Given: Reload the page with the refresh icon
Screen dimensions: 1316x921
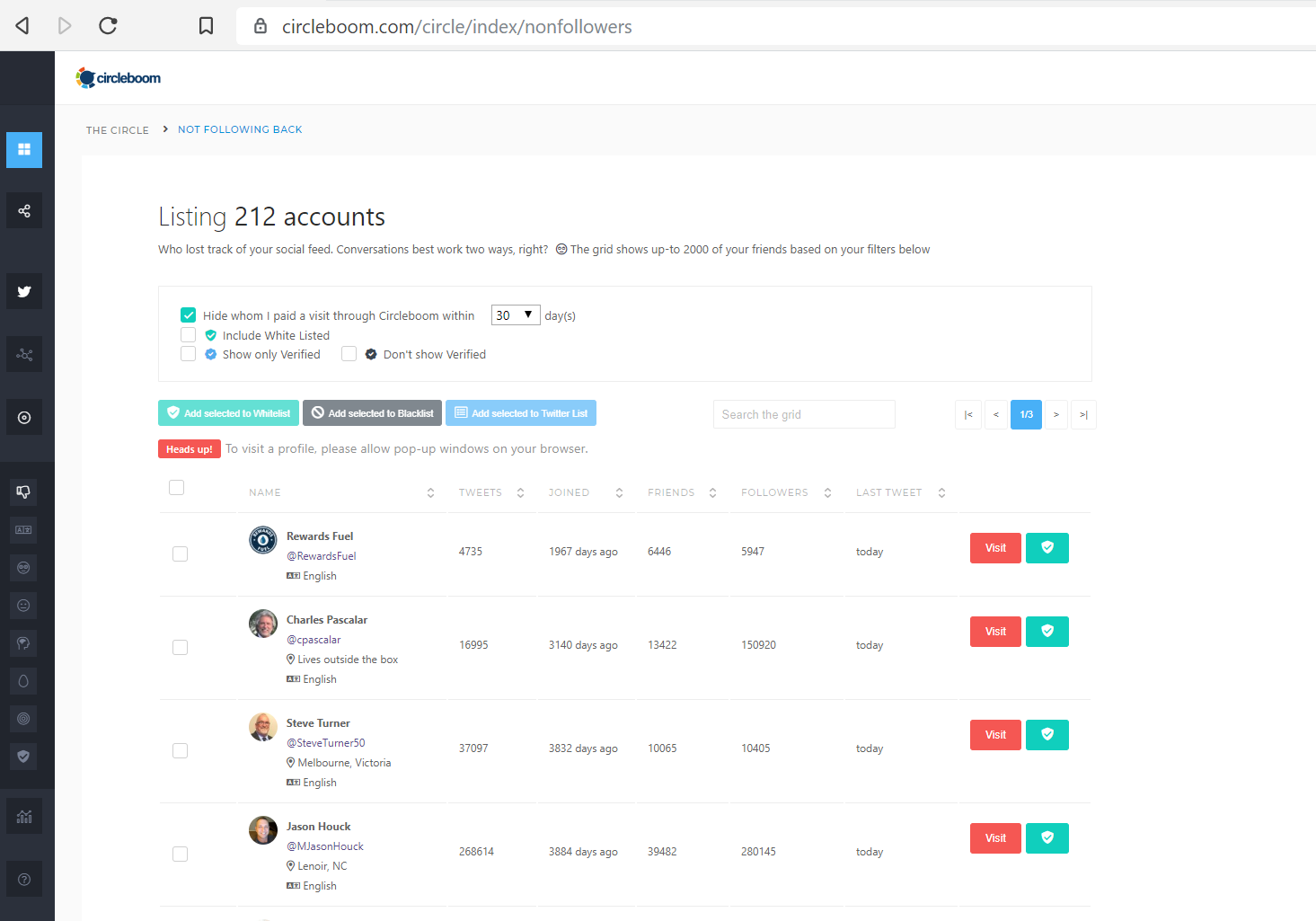Looking at the screenshot, I should (108, 26).
